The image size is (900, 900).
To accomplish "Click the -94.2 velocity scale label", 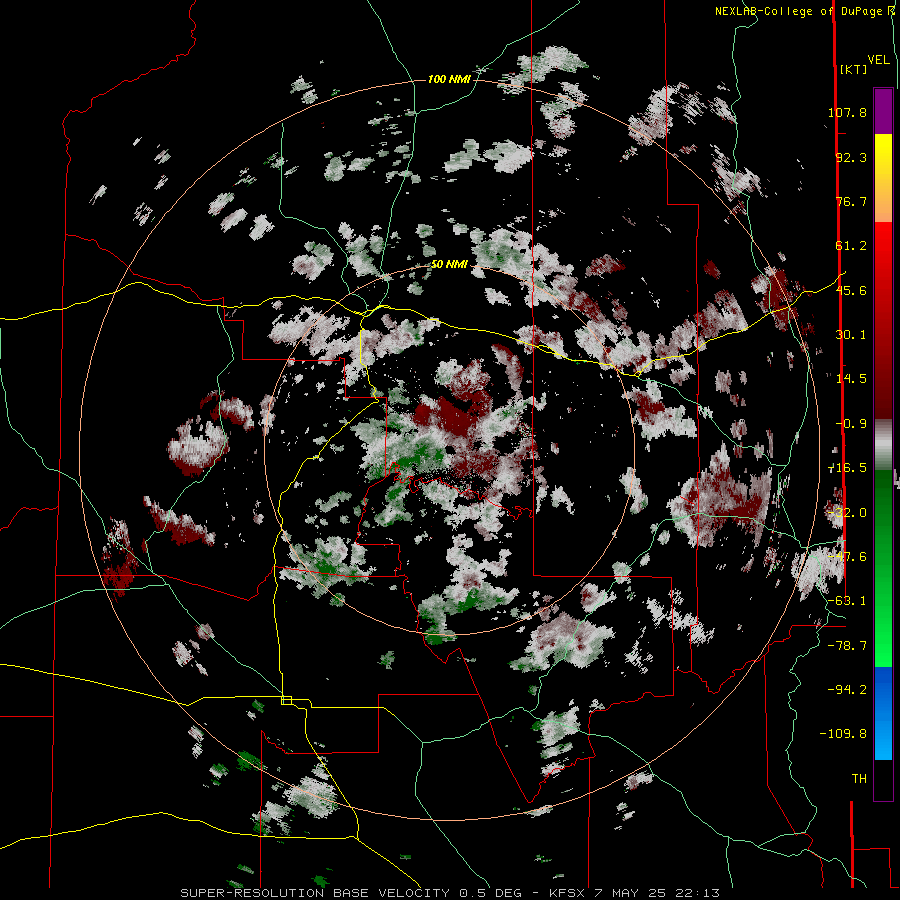I will (847, 689).
